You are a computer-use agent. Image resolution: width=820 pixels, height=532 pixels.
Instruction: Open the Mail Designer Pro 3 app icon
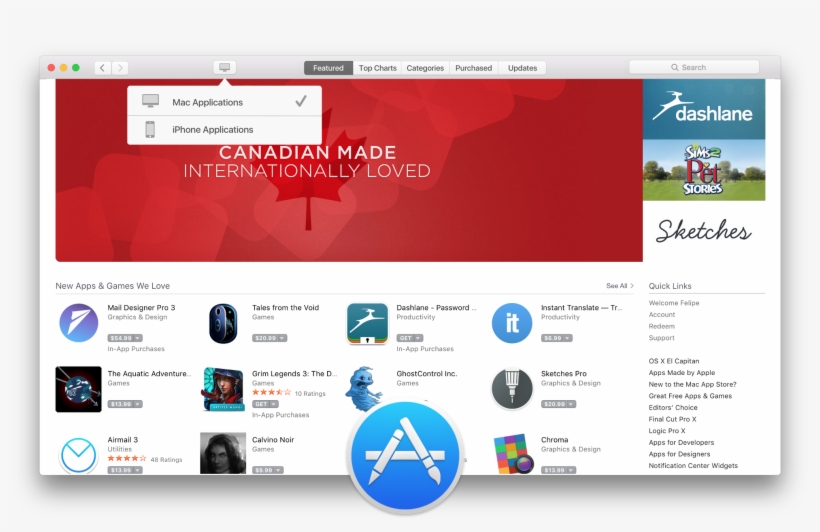(x=78, y=323)
